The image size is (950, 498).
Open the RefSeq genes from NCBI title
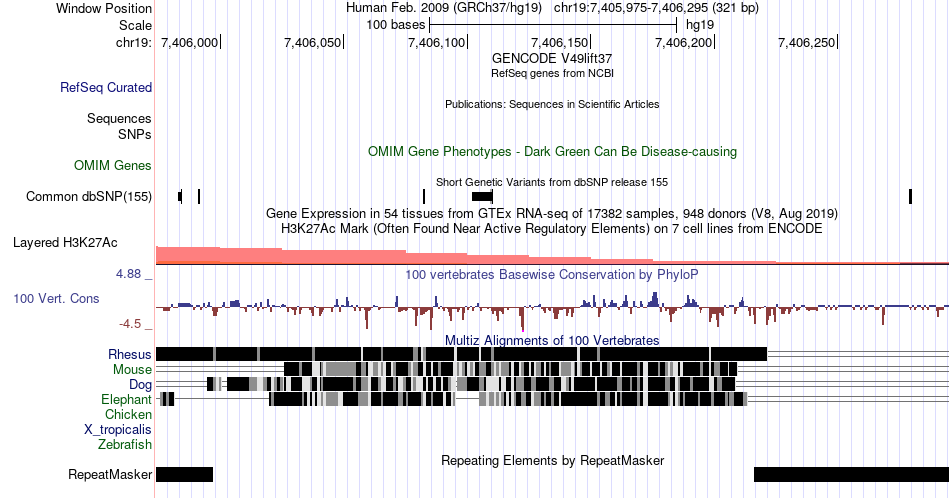coord(552,73)
